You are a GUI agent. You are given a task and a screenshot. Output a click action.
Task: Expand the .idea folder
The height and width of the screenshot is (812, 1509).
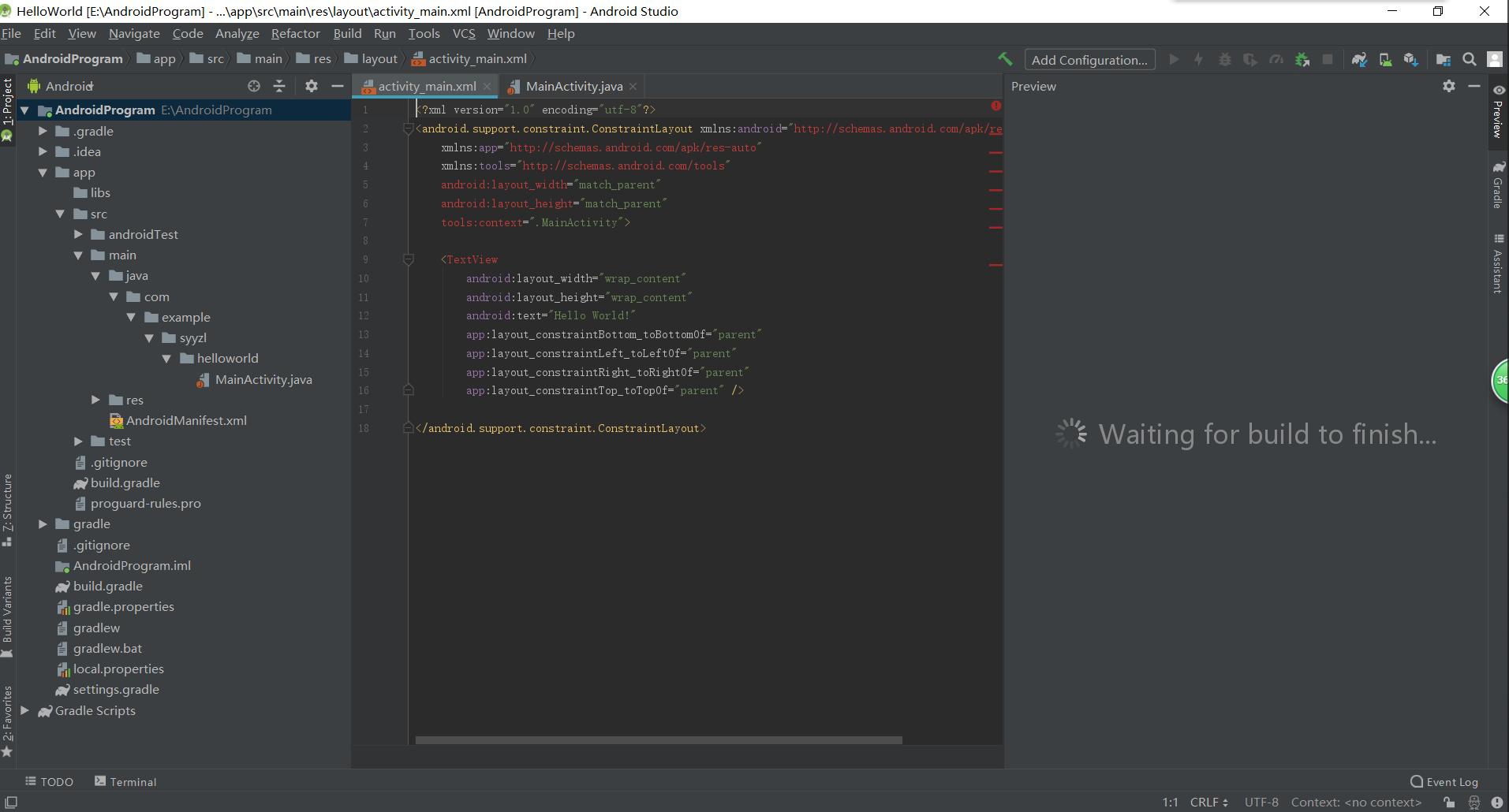point(43,151)
